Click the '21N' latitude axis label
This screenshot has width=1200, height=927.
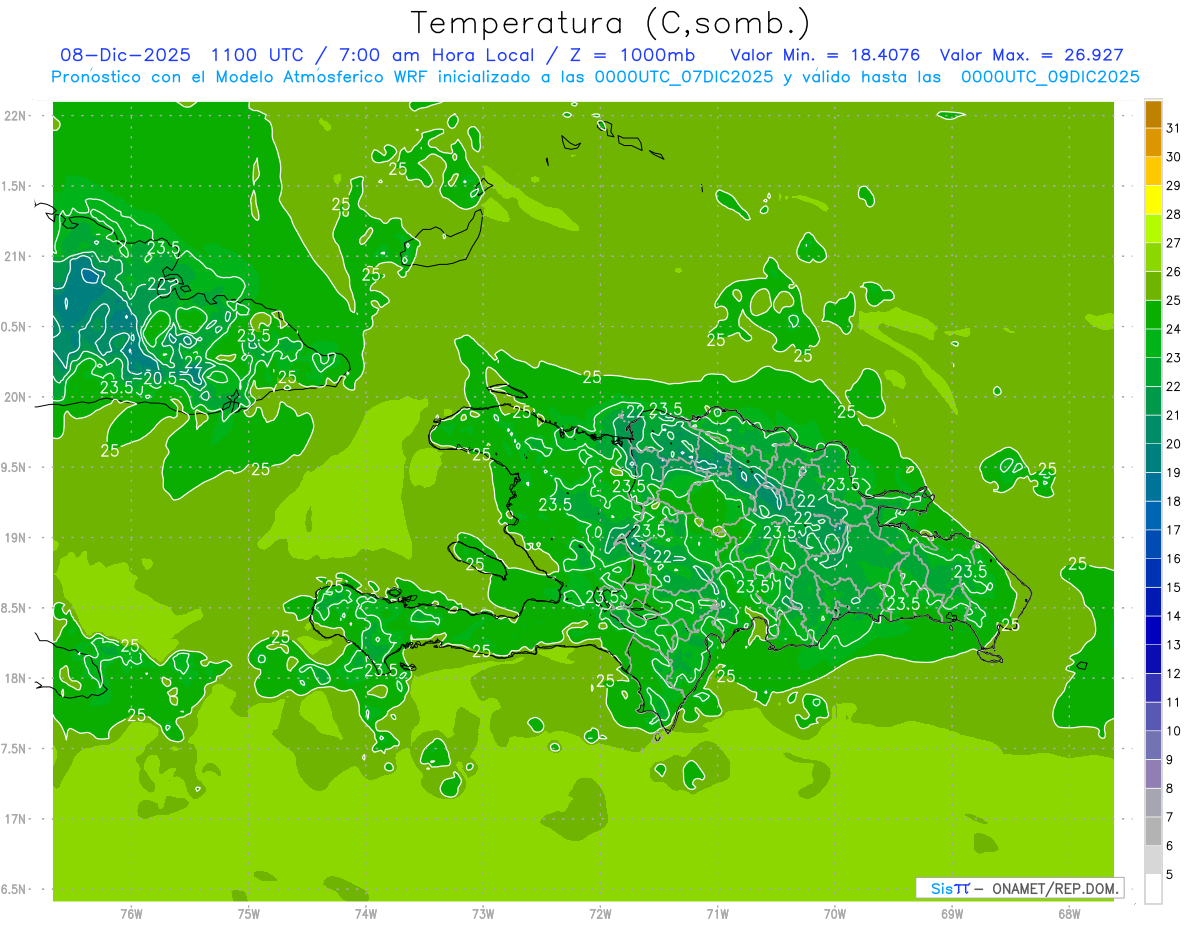coord(15,256)
